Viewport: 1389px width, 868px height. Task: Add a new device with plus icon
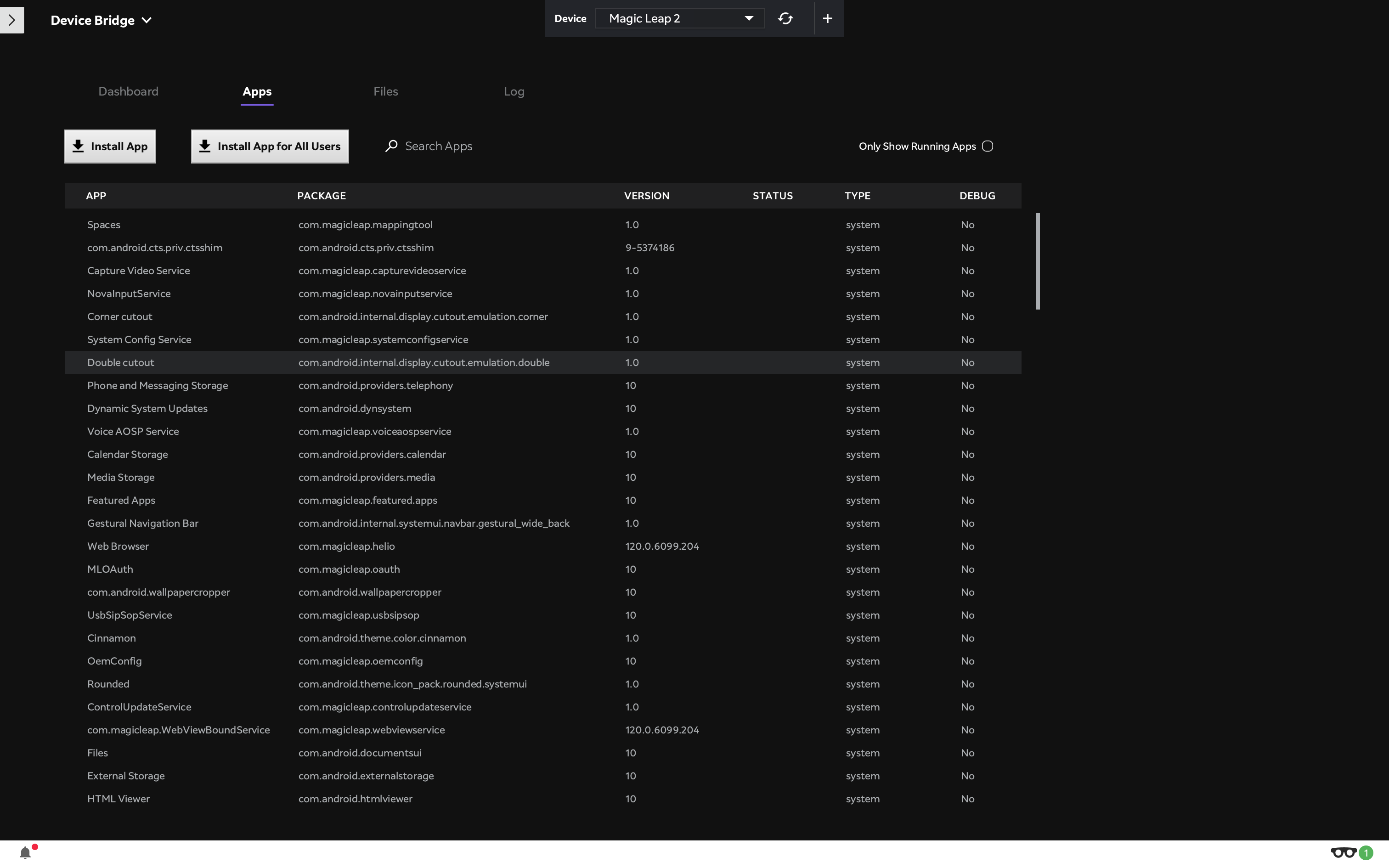pyautogui.click(x=827, y=18)
